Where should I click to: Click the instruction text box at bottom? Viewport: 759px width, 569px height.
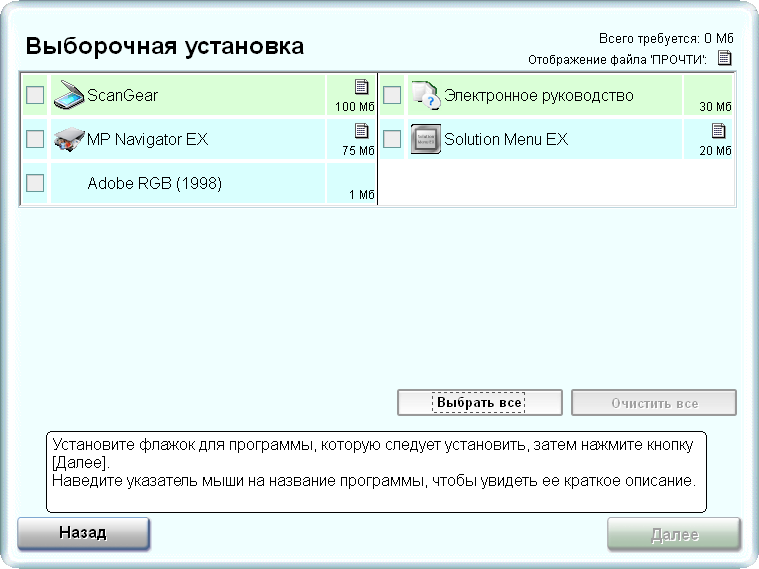point(376,472)
